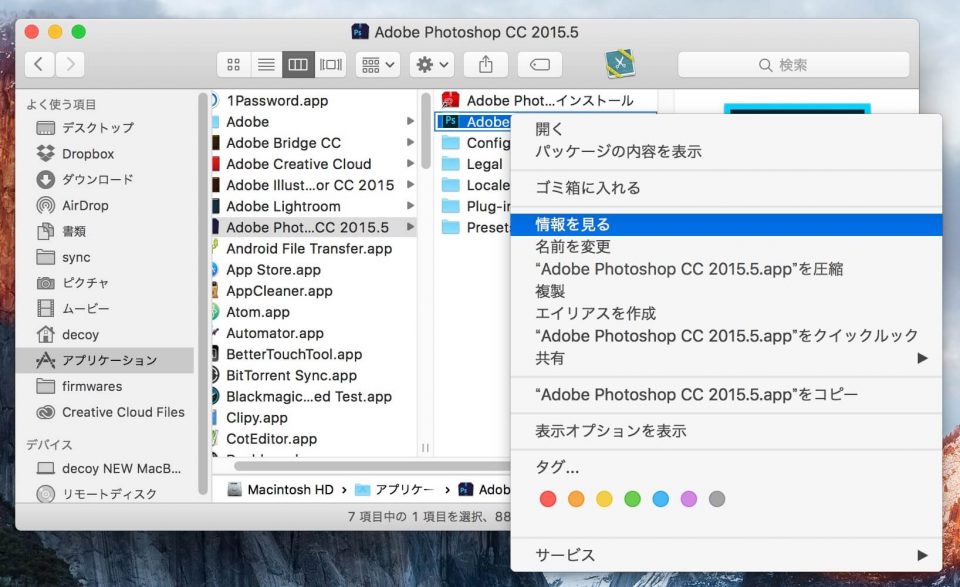Viewport: 960px width, 587px height.
Task: Expand the Adobe Lightroom folder arrow
Action: point(410,206)
